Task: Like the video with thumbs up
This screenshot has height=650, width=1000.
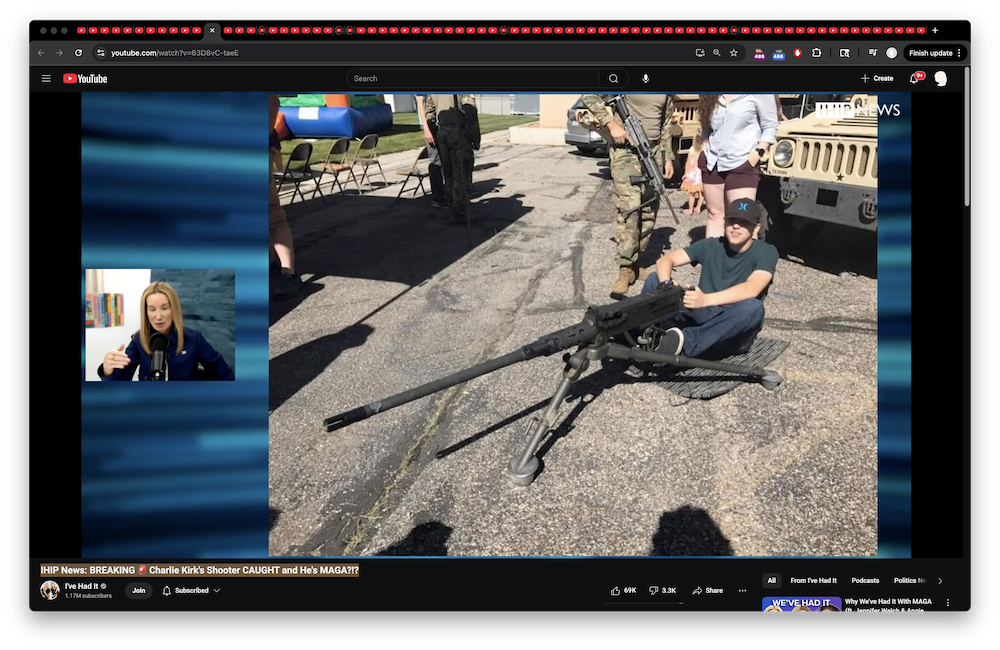Action: 624,590
